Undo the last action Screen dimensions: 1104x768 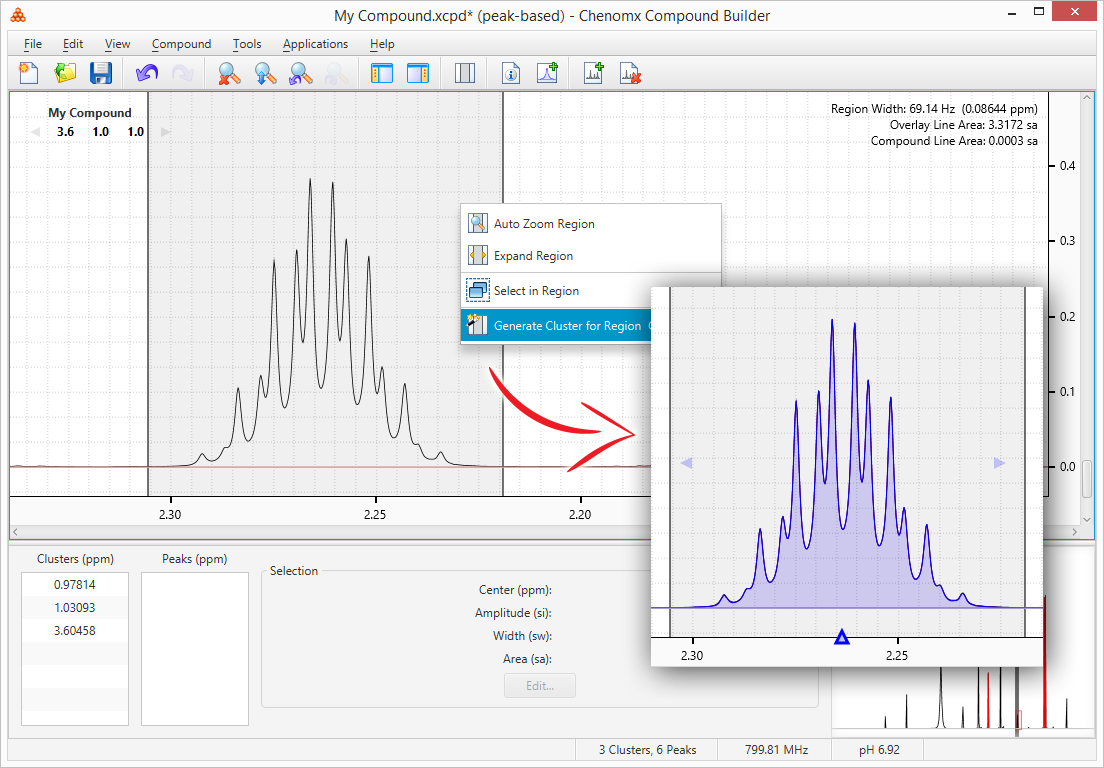click(x=146, y=73)
